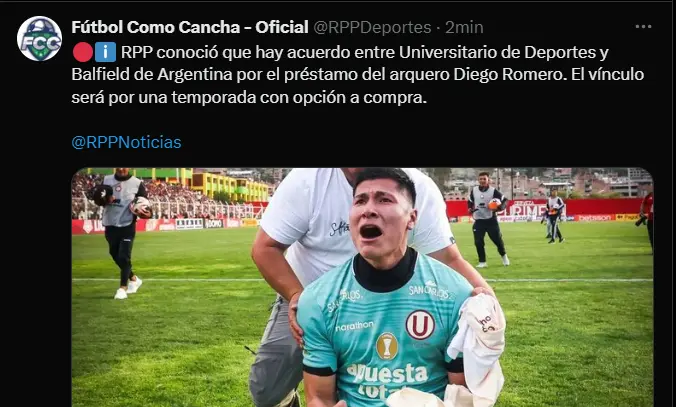Open the three-dot more options menu
This screenshot has height=407, width=676.
click(643, 27)
